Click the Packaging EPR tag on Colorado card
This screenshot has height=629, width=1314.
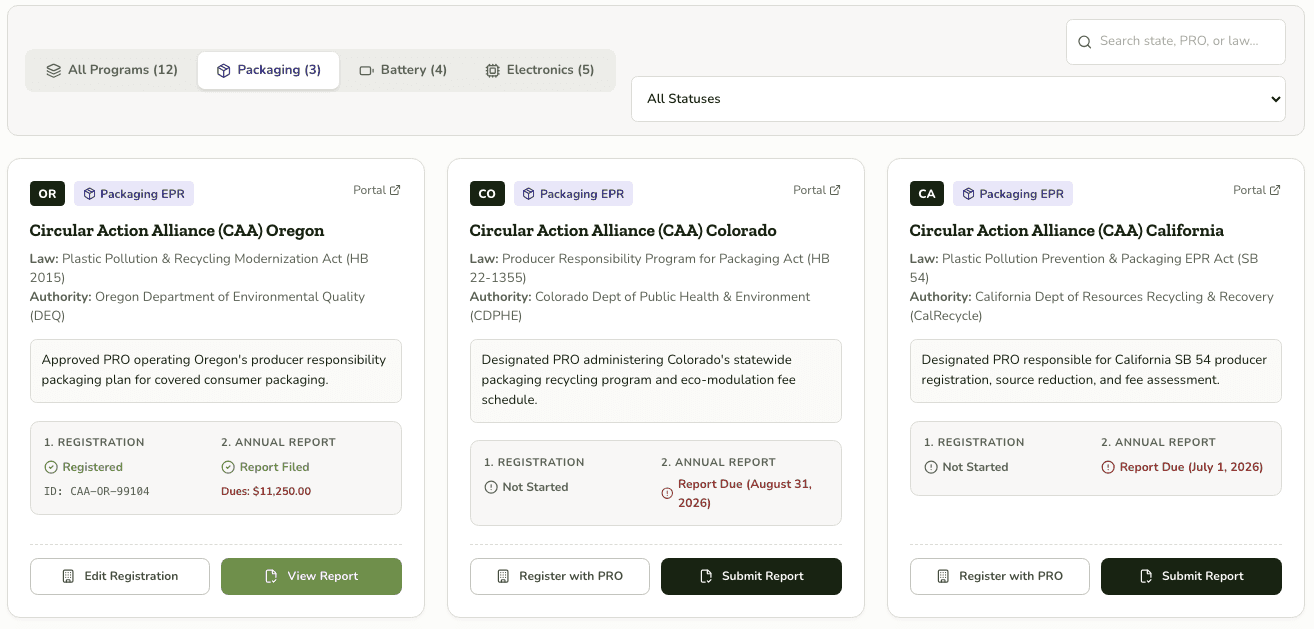tap(573, 194)
